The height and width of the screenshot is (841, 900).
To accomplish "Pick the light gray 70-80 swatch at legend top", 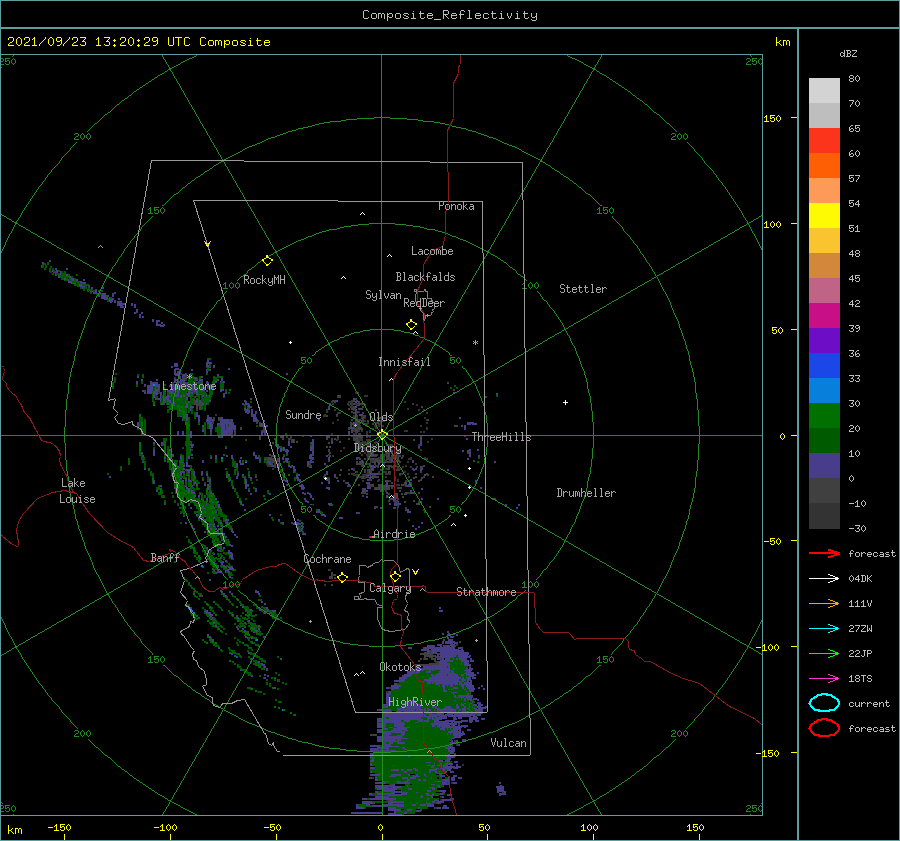I will click(824, 90).
